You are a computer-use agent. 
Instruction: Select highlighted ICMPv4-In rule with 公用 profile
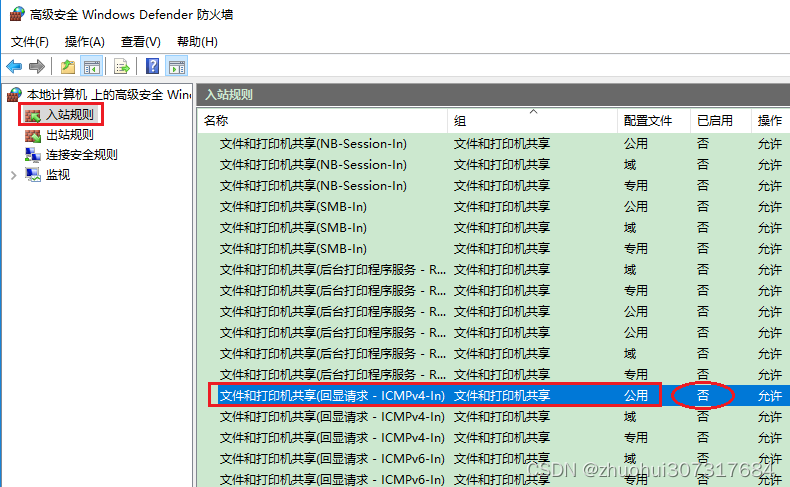pos(494,396)
